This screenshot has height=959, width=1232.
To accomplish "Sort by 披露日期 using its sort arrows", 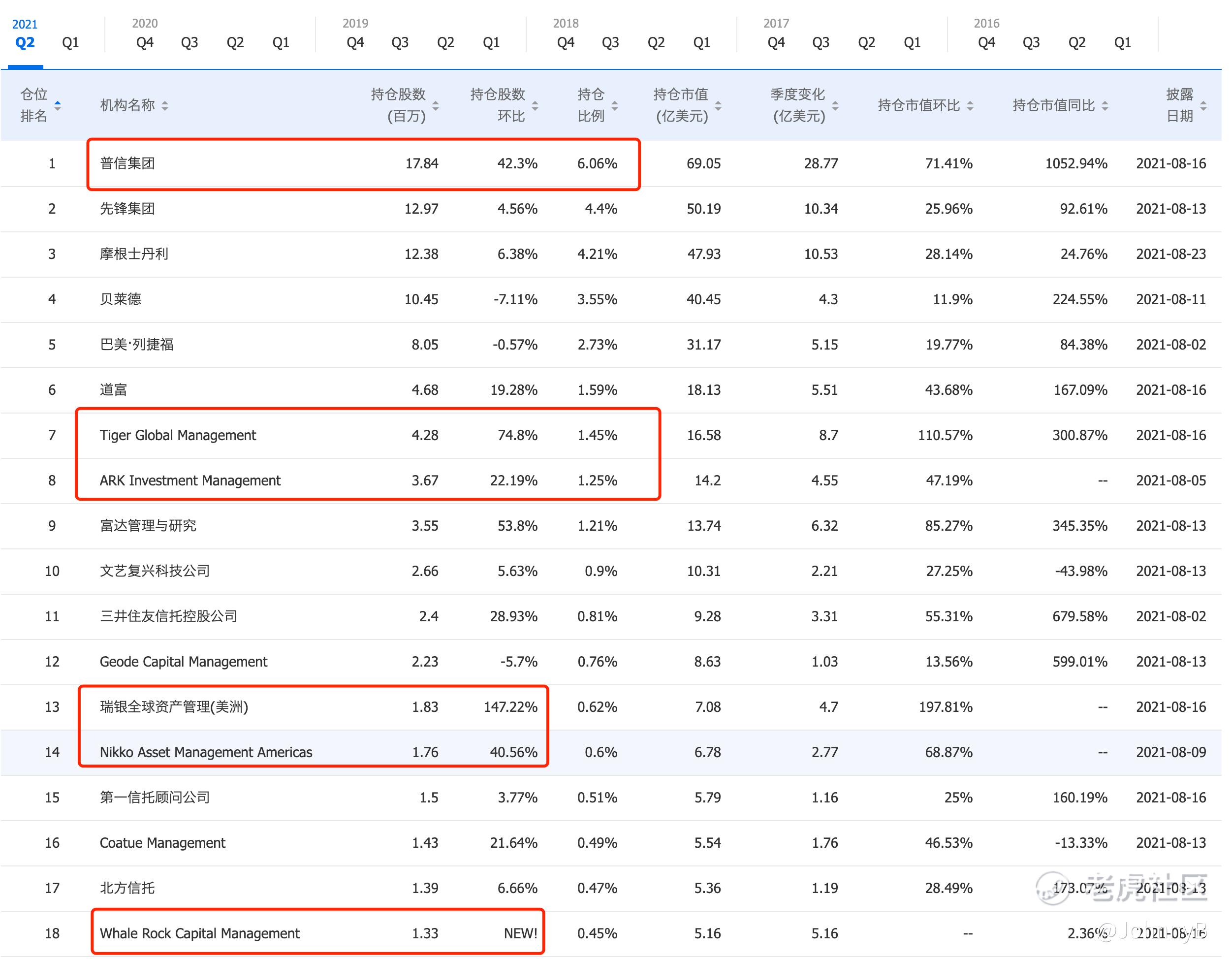I will [1204, 105].
